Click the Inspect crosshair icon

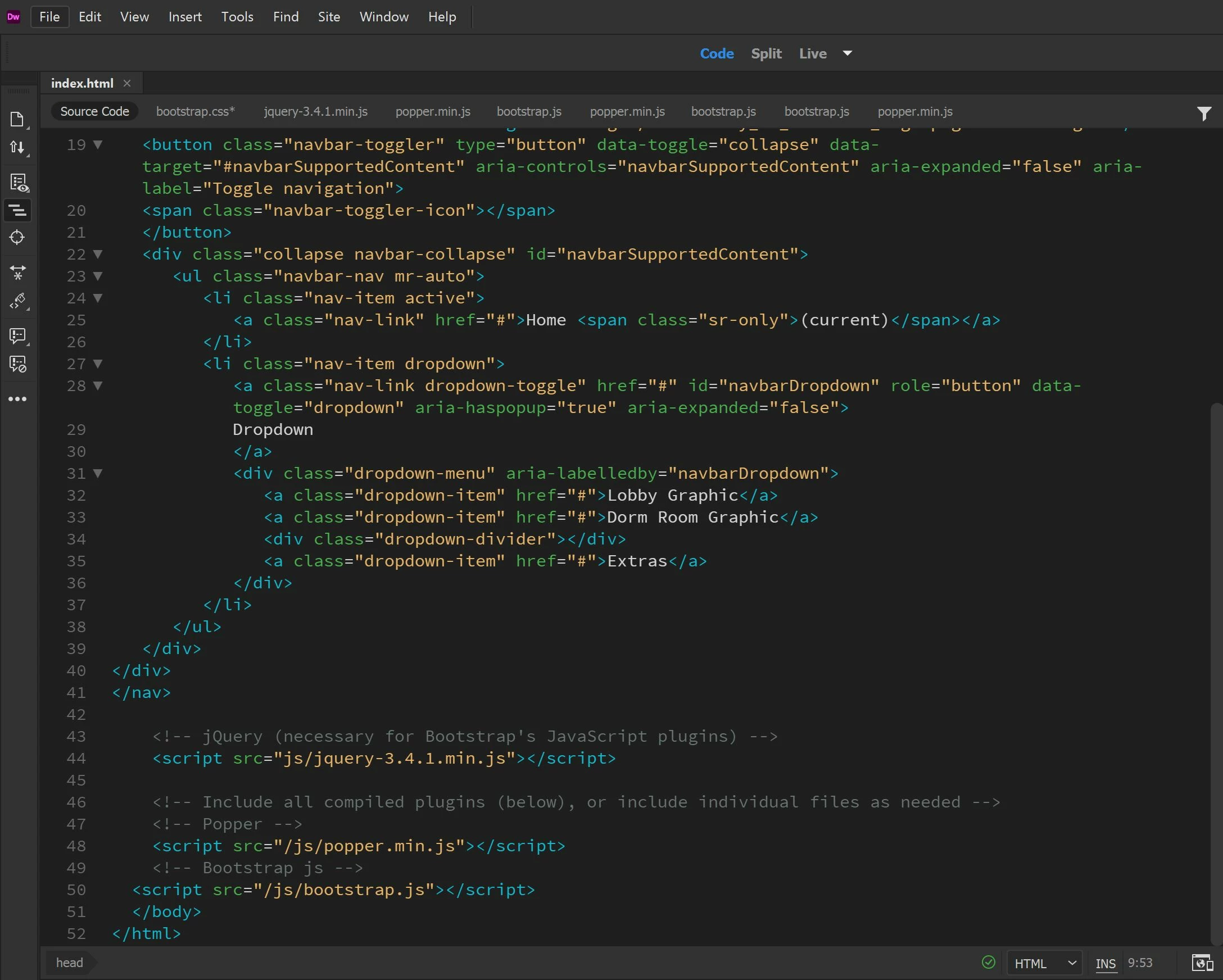tap(17, 237)
